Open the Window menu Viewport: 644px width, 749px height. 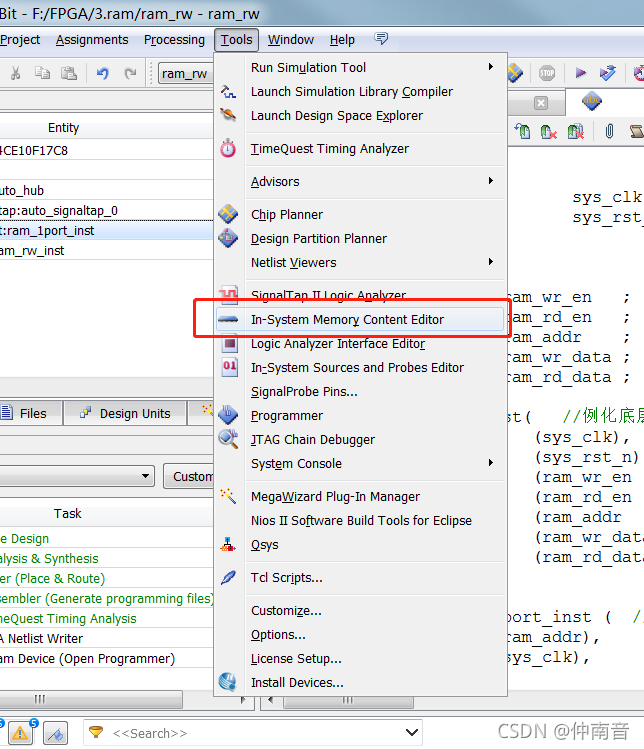[x=290, y=40]
